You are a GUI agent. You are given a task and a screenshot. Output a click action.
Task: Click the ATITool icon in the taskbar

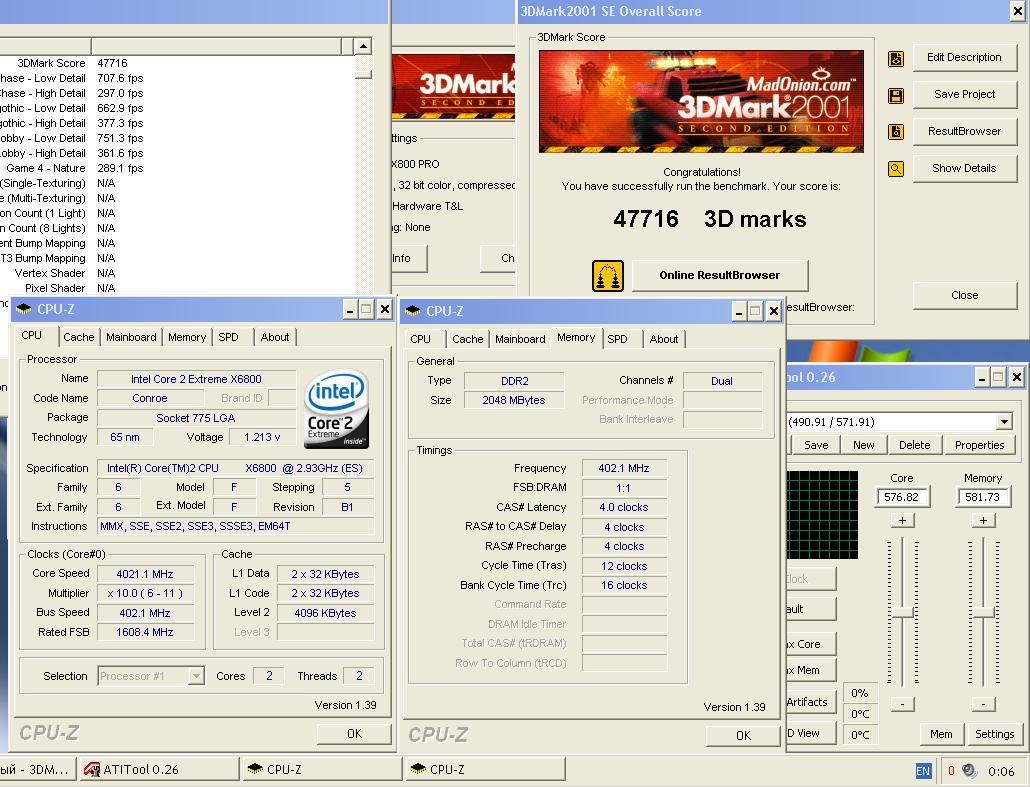coord(92,769)
